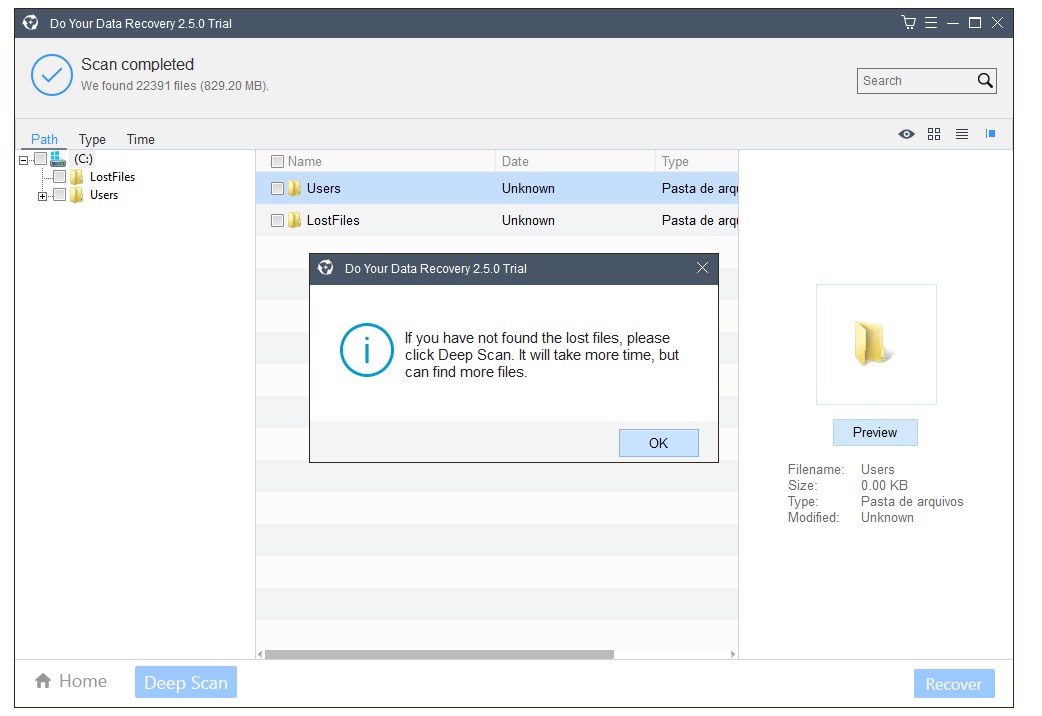Click OK in the dialog
This screenshot has width=1042, height=716.
click(x=659, y=443)
